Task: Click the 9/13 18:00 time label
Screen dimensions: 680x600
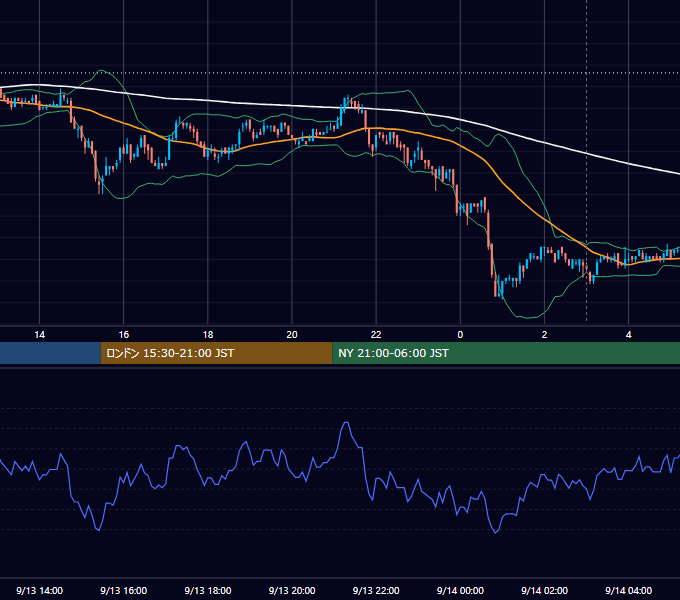Action: pos(208,590)
